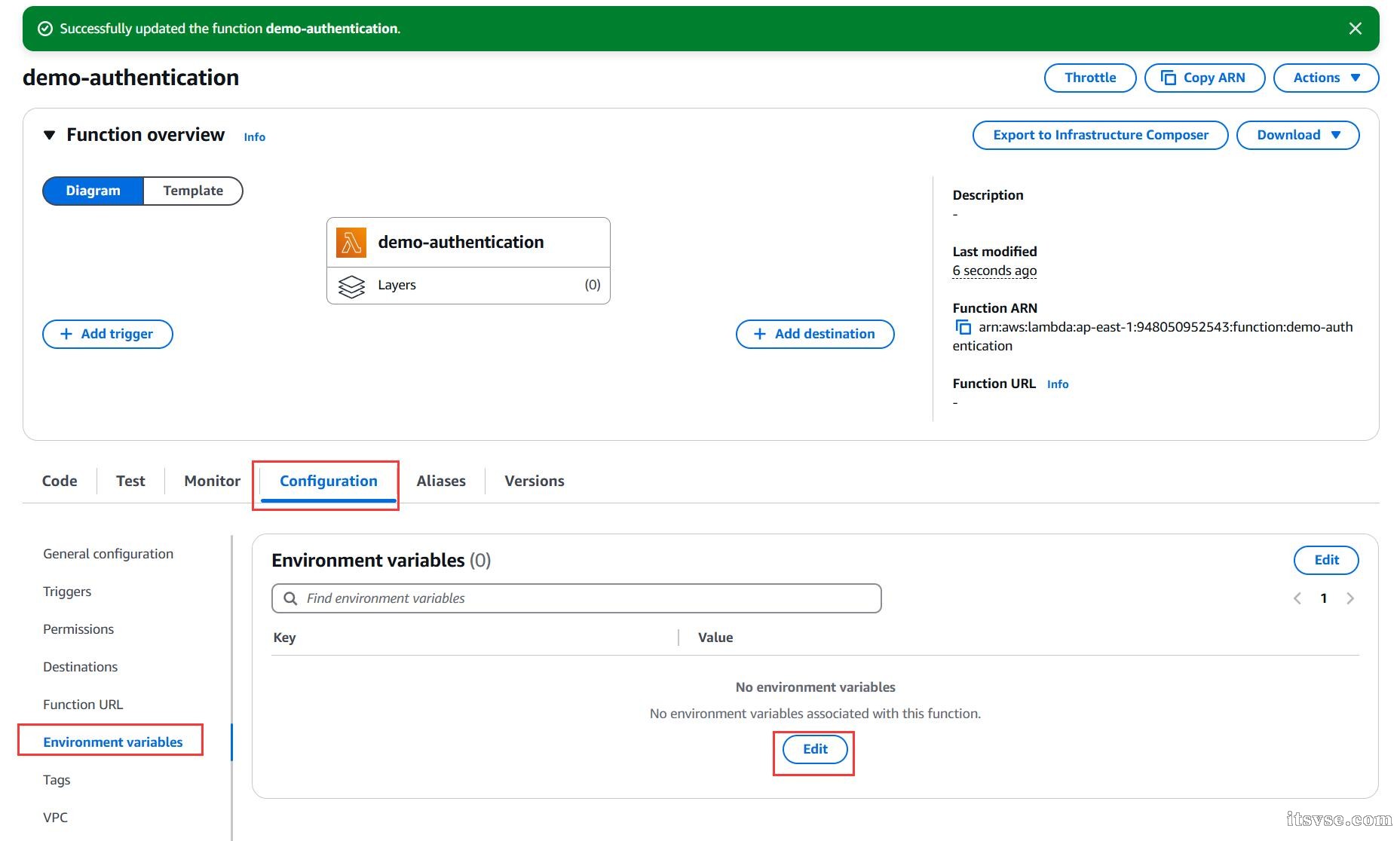Image resolution: width=1400 pixels, height=841 pixels.
Task: Select the Diagram view toggle
Action: click(x=93, y=191)
